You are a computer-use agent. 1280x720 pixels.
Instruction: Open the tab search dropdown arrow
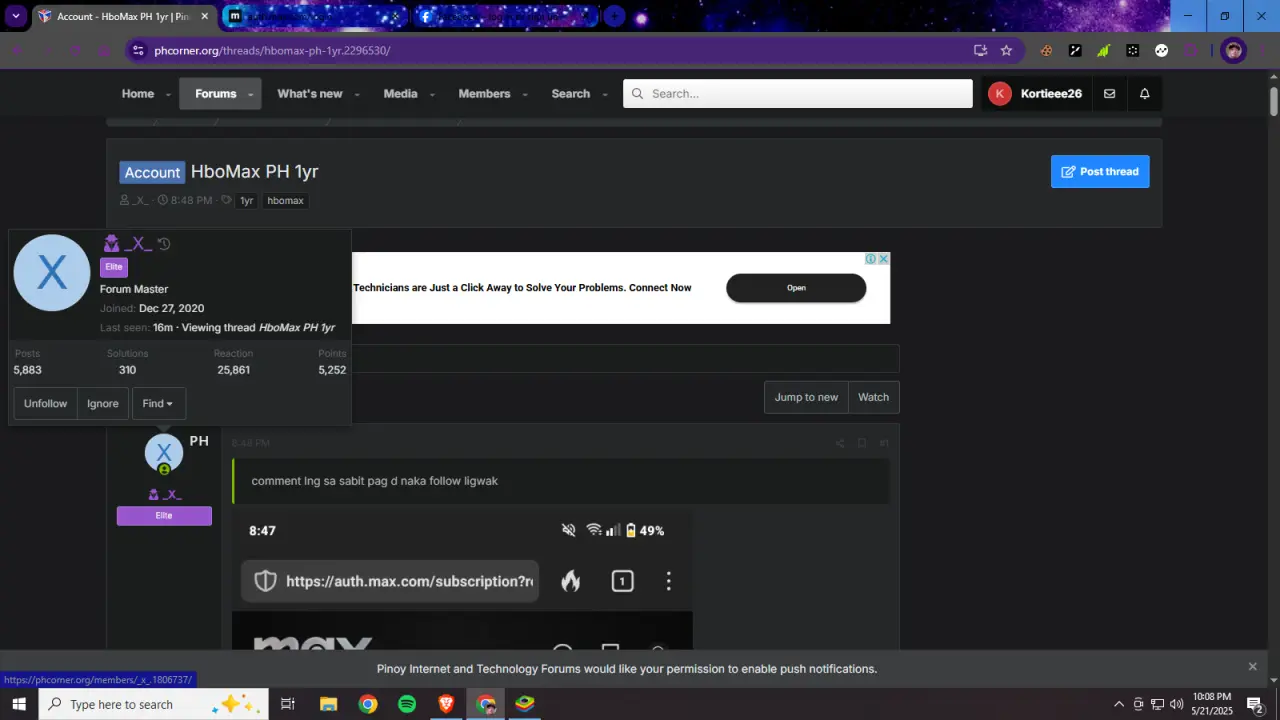16,16
